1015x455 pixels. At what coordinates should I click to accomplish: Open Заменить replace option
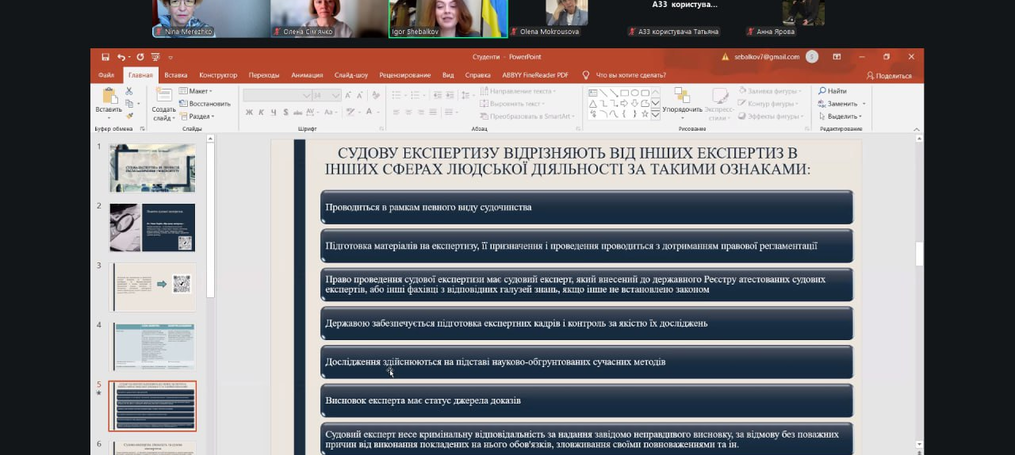click(842, 104)
